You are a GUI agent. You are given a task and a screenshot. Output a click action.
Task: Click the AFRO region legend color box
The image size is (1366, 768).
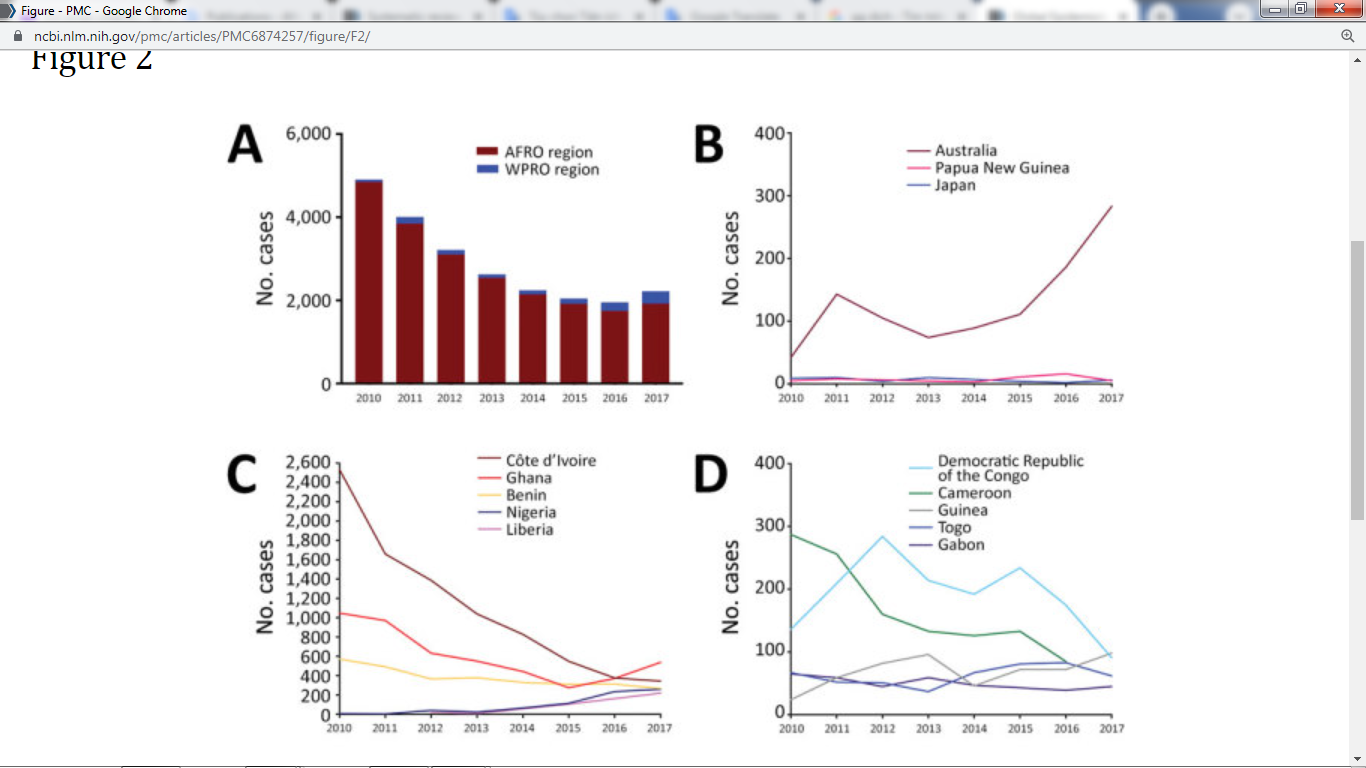pos(487,152)
